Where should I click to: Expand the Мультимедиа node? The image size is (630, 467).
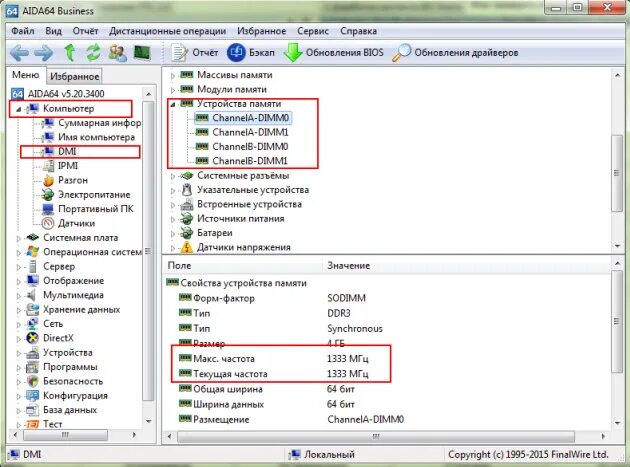click(x=18, y=296)
